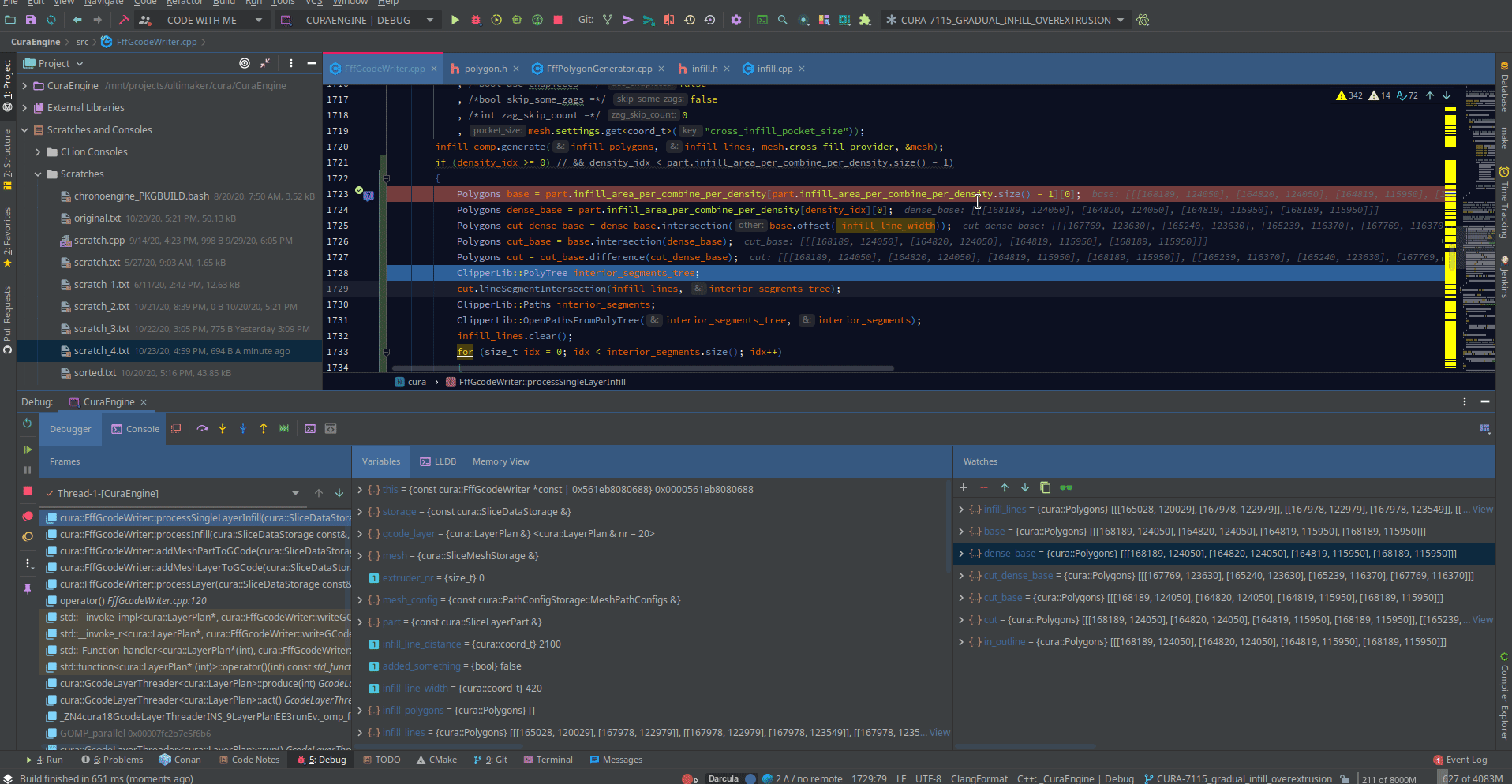Locate the opened file in the Project tree
The height and width of the screenshot is (784, 1512).
pos(245,63)
